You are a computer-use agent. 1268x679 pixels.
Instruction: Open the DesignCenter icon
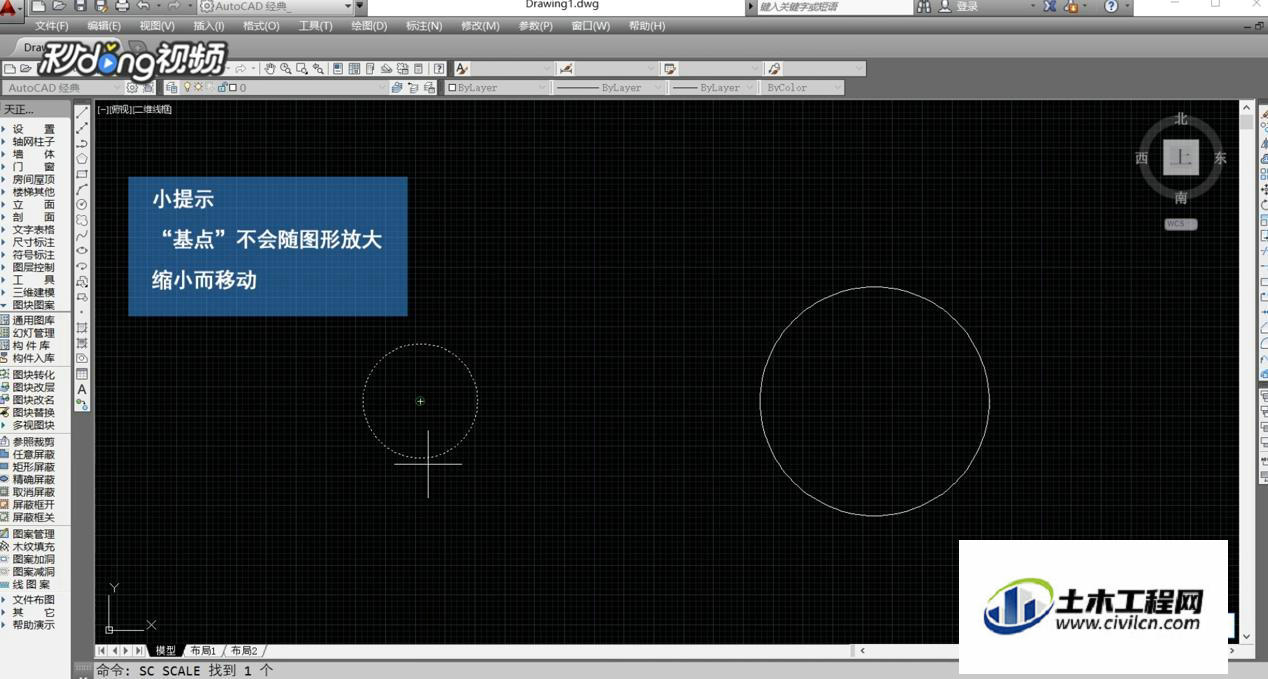click(x=354, y=69)
